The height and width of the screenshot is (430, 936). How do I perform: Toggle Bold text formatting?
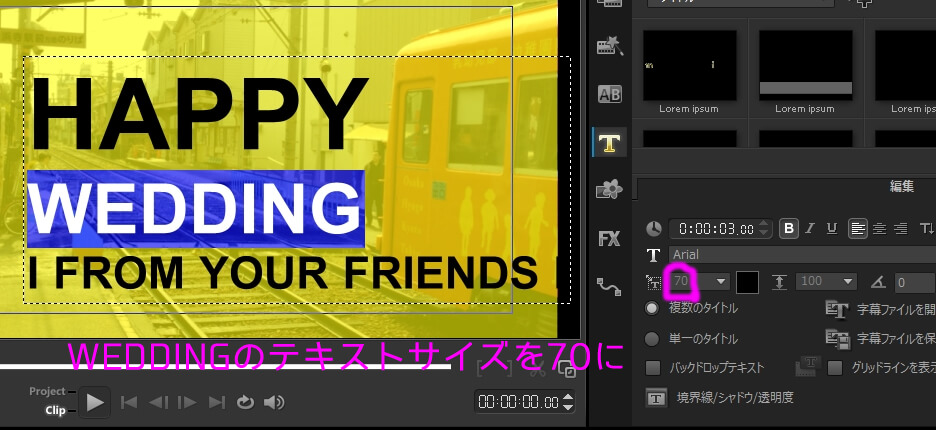[789, 228]
